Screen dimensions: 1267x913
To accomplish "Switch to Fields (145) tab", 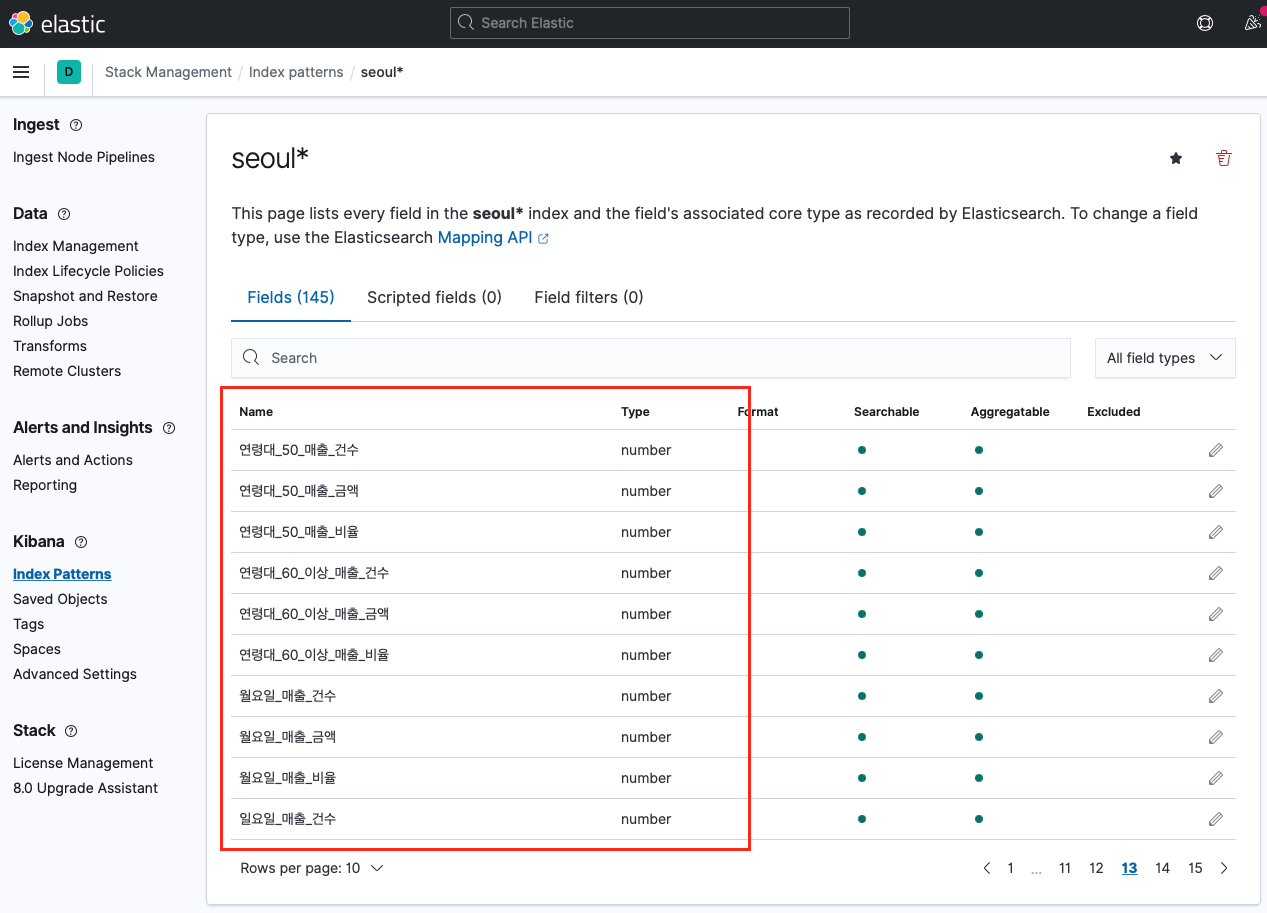I will (x=291, y=297).
